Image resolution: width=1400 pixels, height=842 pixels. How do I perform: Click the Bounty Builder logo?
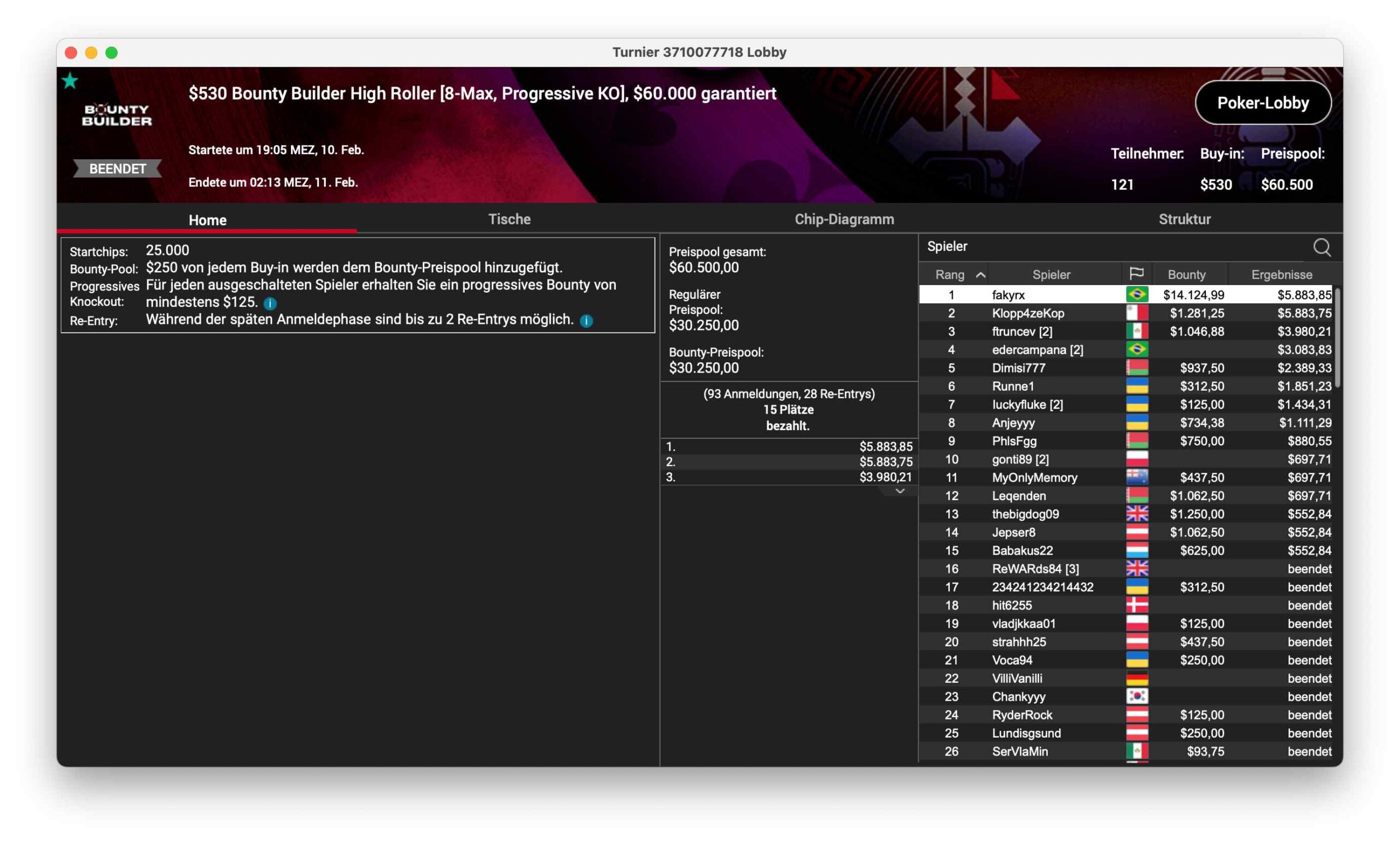coord(117,114)
